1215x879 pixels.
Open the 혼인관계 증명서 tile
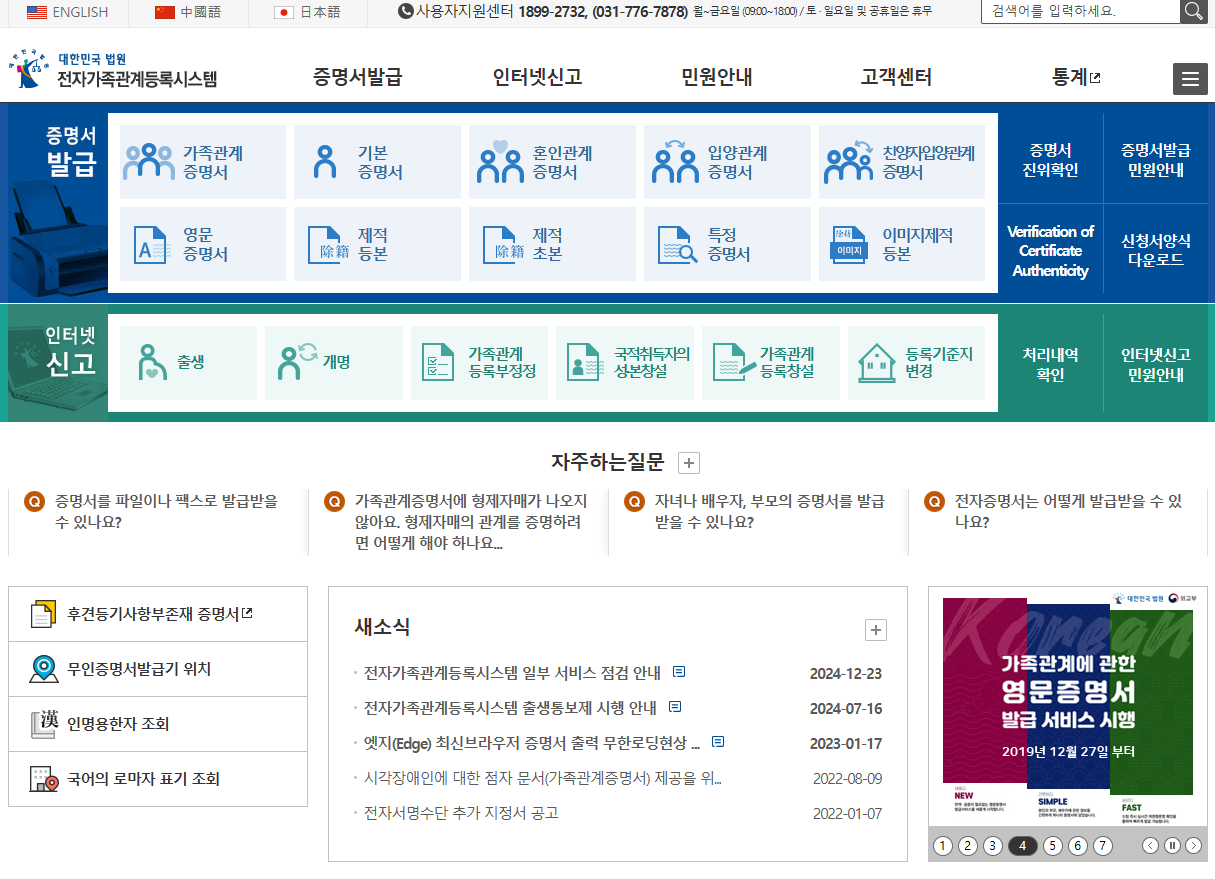pyautogui.click(x=552, y=162)
